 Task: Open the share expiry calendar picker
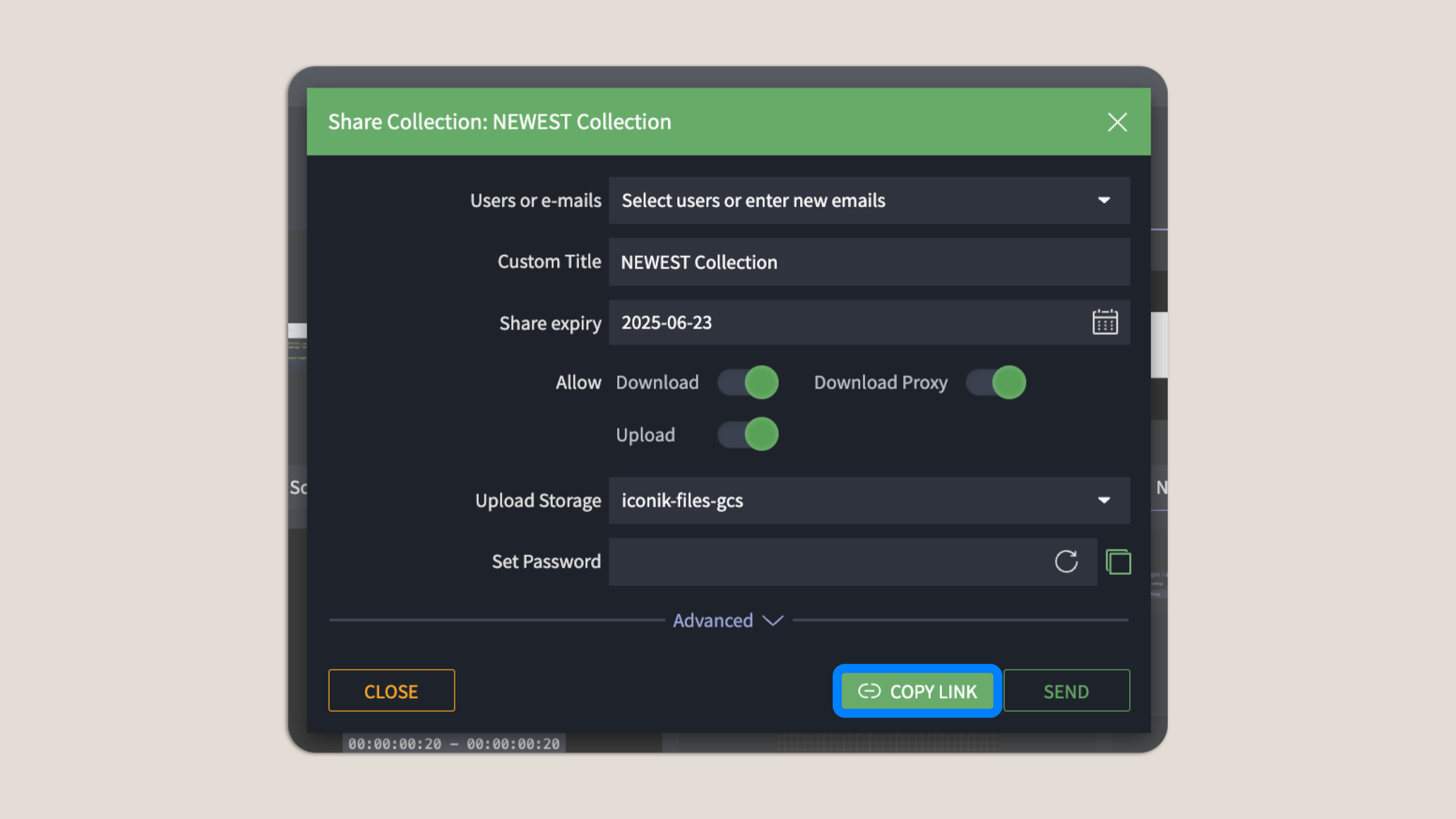(x=1105, y=322)
